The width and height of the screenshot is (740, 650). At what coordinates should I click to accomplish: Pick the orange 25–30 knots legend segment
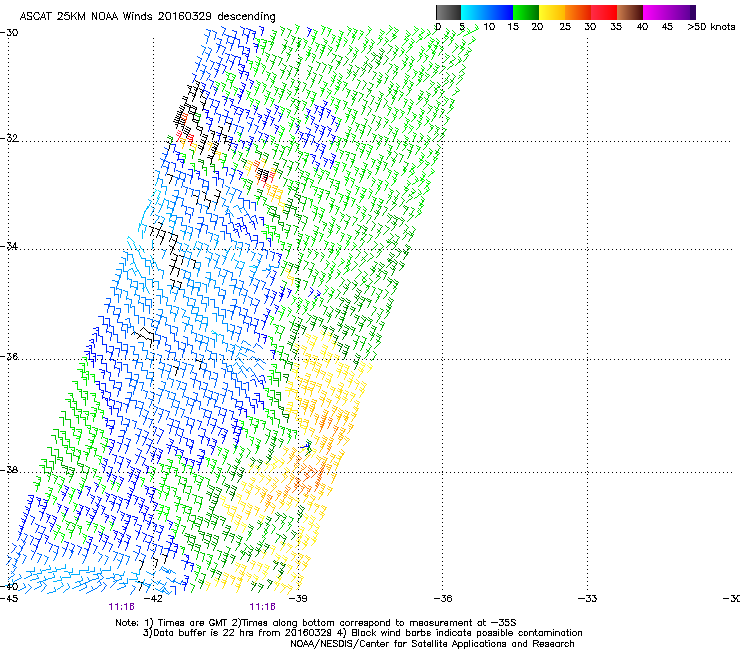[x=578, y=12]
